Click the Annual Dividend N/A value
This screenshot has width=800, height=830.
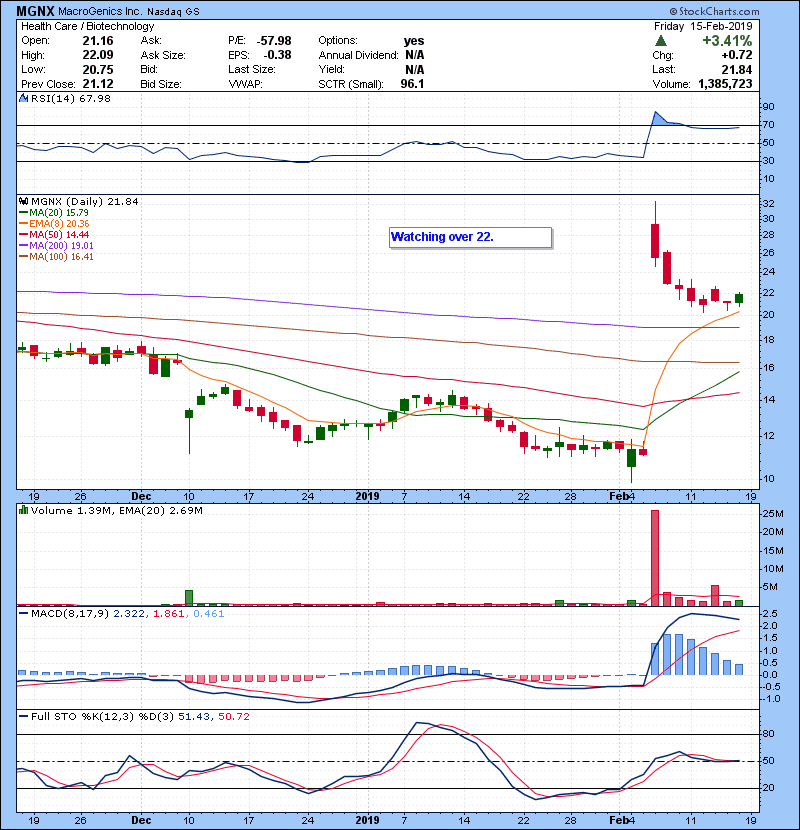pyautogui.click(x=415, y=55)
